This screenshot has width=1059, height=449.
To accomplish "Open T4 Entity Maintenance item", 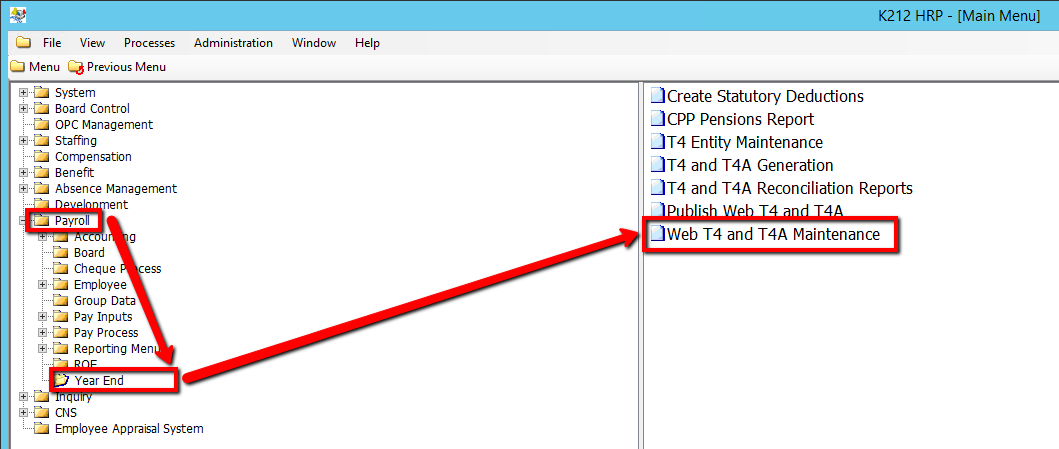I will pyautogui.click(x=745, y=143).
